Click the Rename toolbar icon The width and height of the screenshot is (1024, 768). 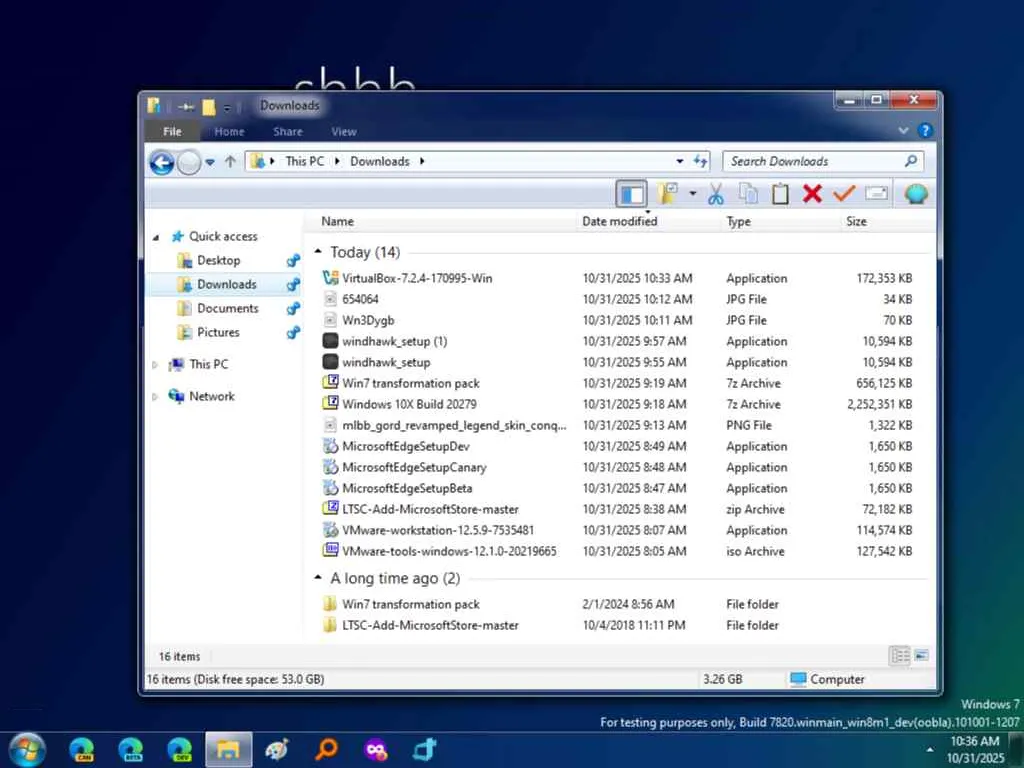(876, 193)
